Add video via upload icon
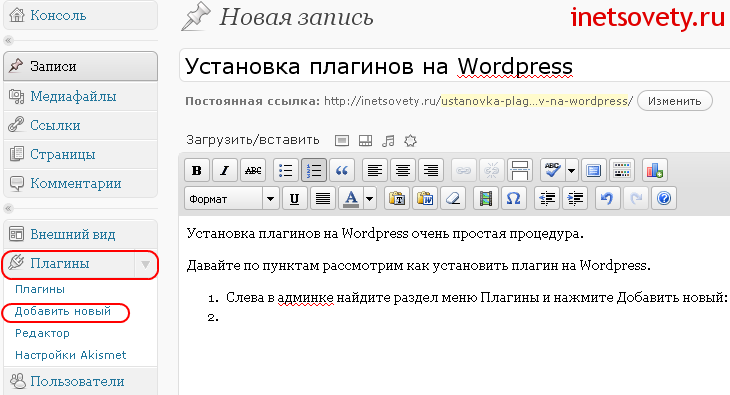Screen dimensions: 730x395 coord(365,140)
